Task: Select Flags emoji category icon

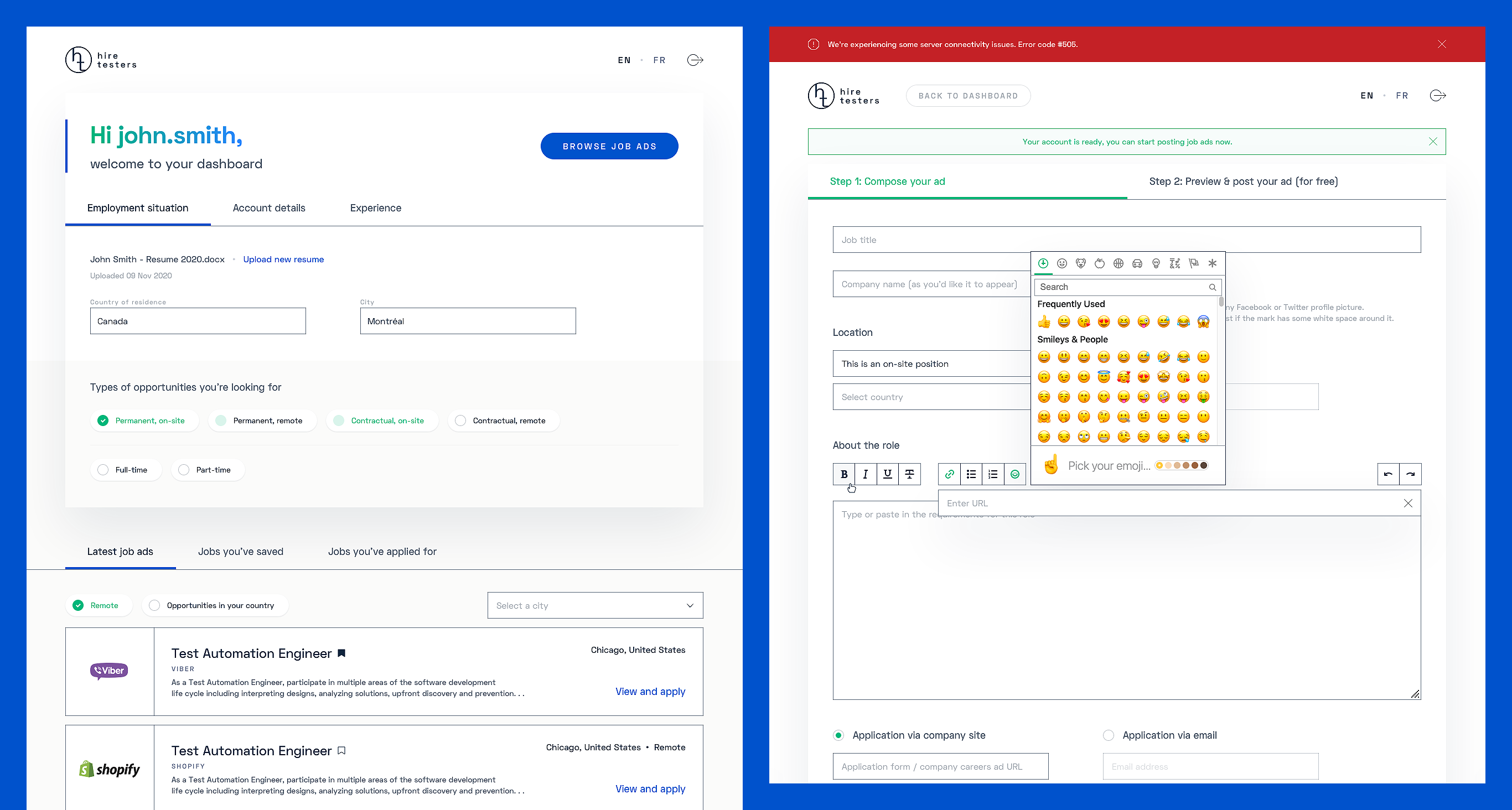Action: [x=1193, y=263]
